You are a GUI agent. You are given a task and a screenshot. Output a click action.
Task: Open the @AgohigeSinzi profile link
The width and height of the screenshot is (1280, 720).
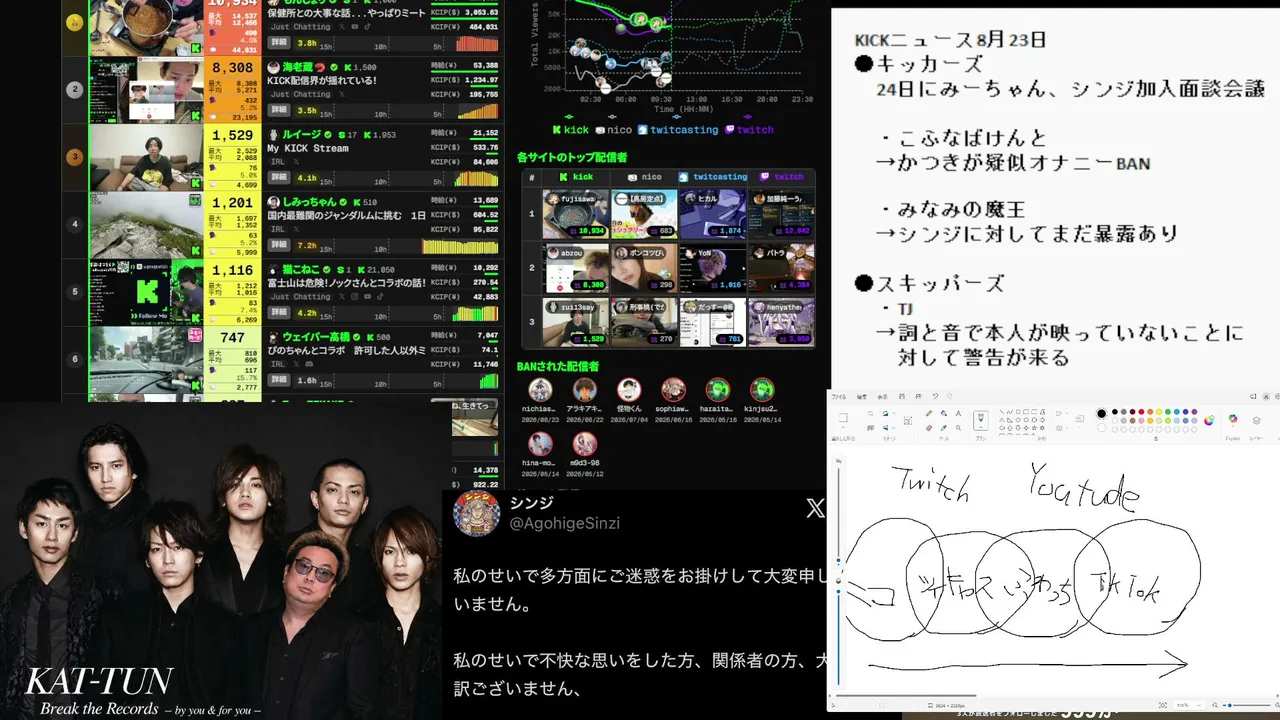click(565, 523)
